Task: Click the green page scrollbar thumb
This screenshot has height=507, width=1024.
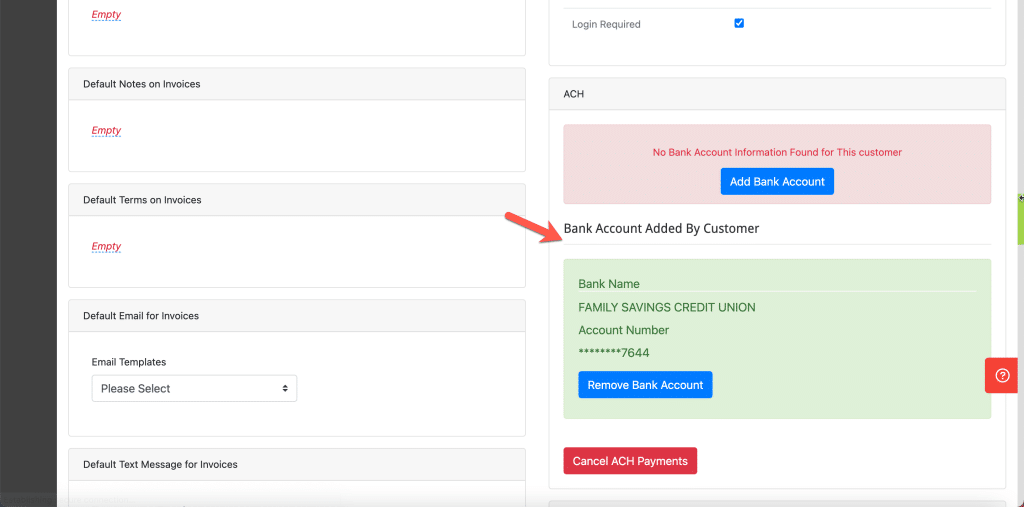Action: (1021, 219)
